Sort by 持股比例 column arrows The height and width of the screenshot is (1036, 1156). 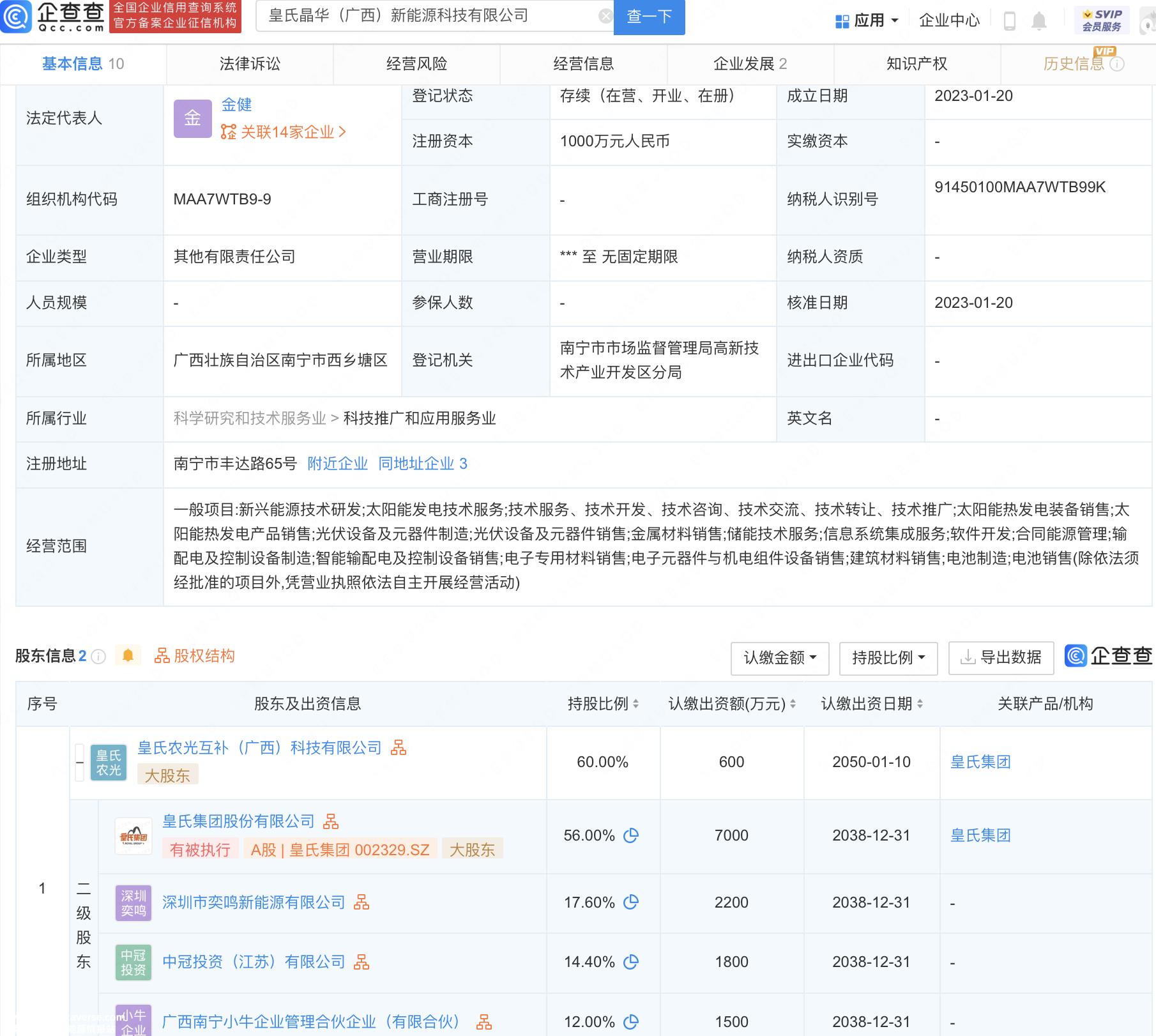(x=635, y=704)
